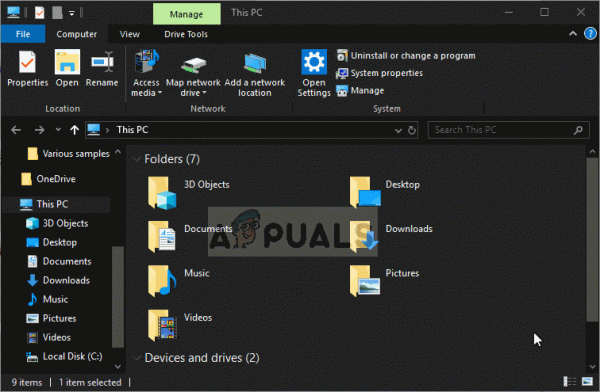Image resolution: width=600 pixels, height=392 pixels.
Task: Open the help question mark icon
Action: click(x=590, y=34)
